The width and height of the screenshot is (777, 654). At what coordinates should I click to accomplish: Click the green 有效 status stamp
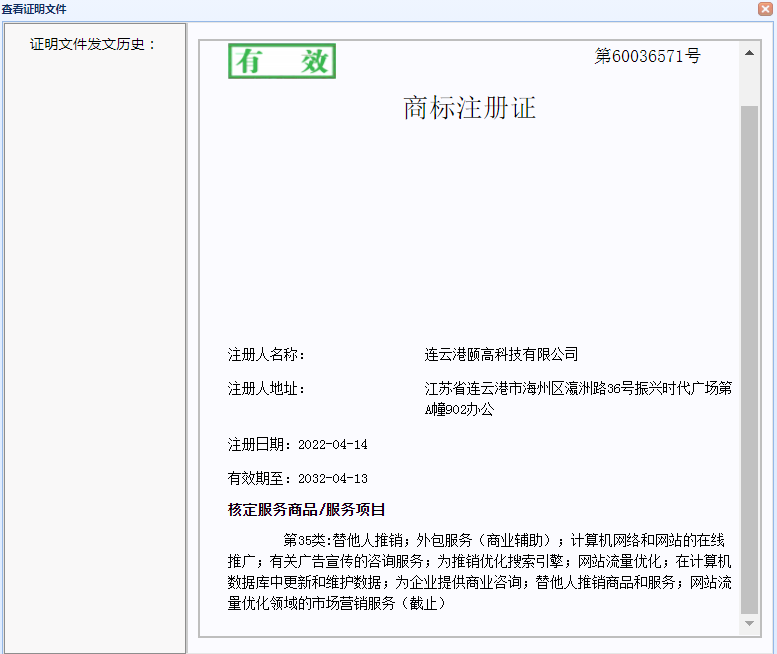pyautogui.click(x=282, y=61)
